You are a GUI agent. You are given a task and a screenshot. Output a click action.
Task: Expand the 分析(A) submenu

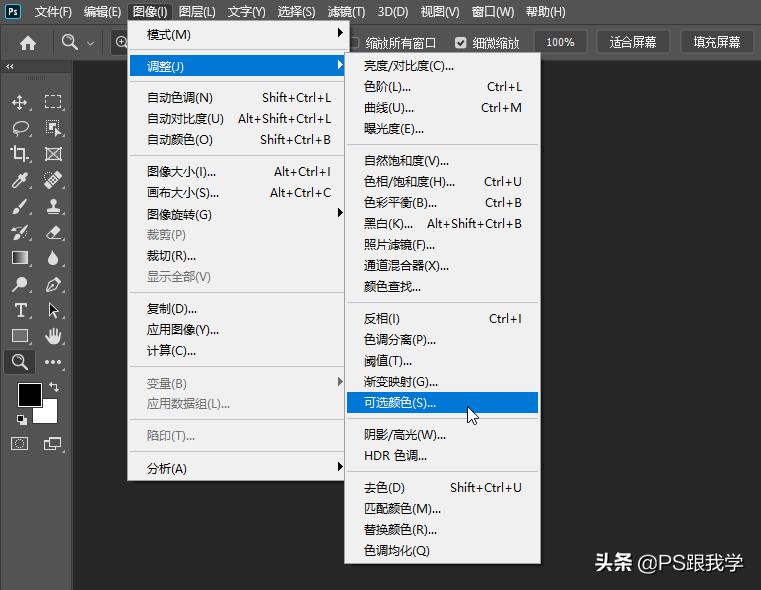(237, 468)
